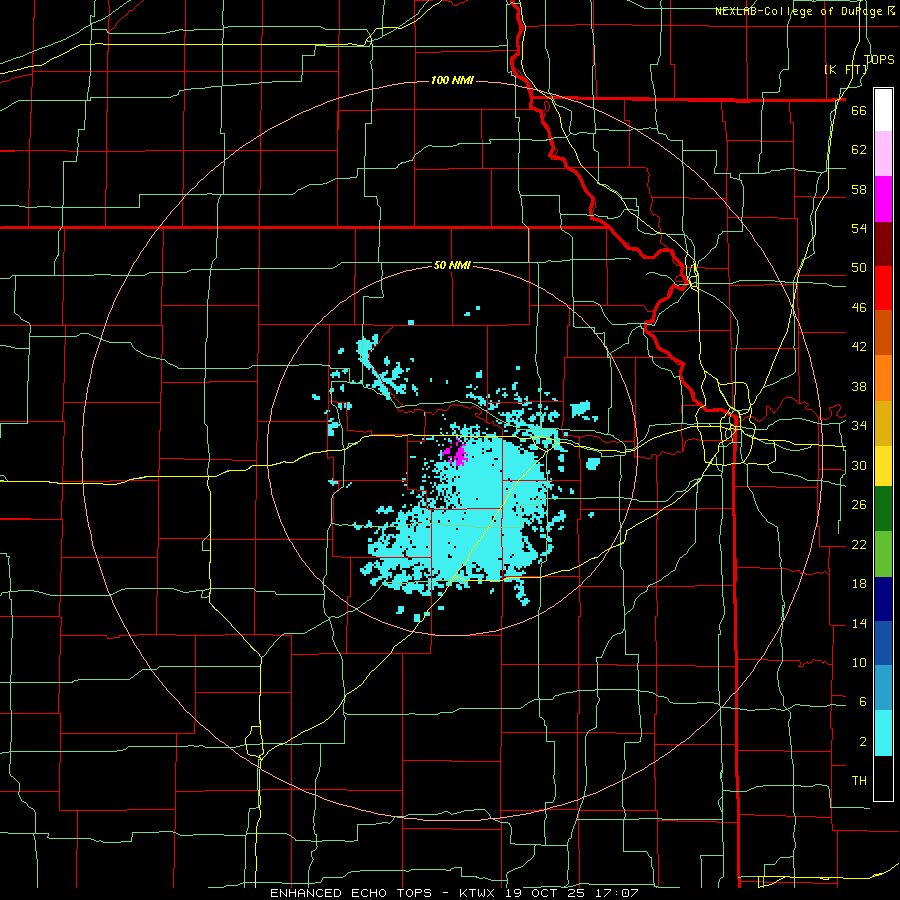Click the dark red legend swatch
Screen dimensions: 900x900
883,243
